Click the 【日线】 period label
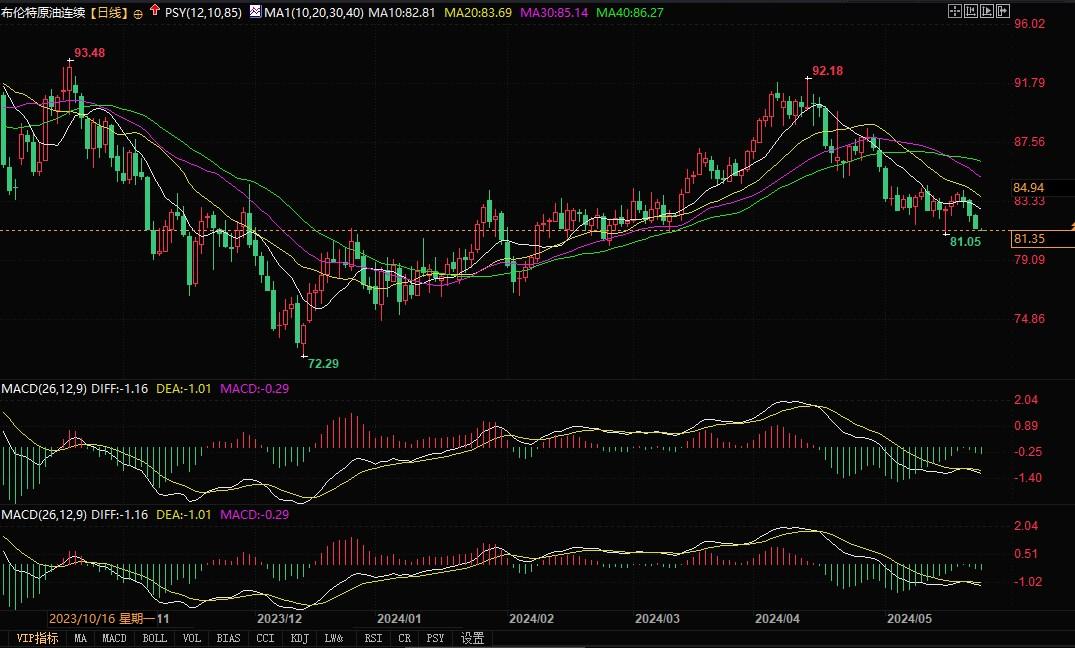 coord(109,12)
